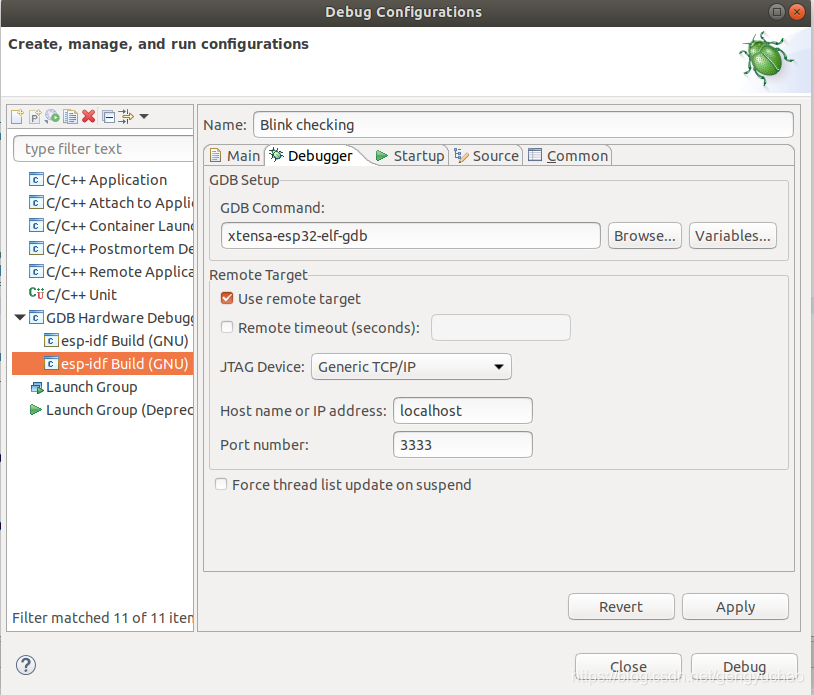Open the toolbar view menu arrow

point(144,117)
